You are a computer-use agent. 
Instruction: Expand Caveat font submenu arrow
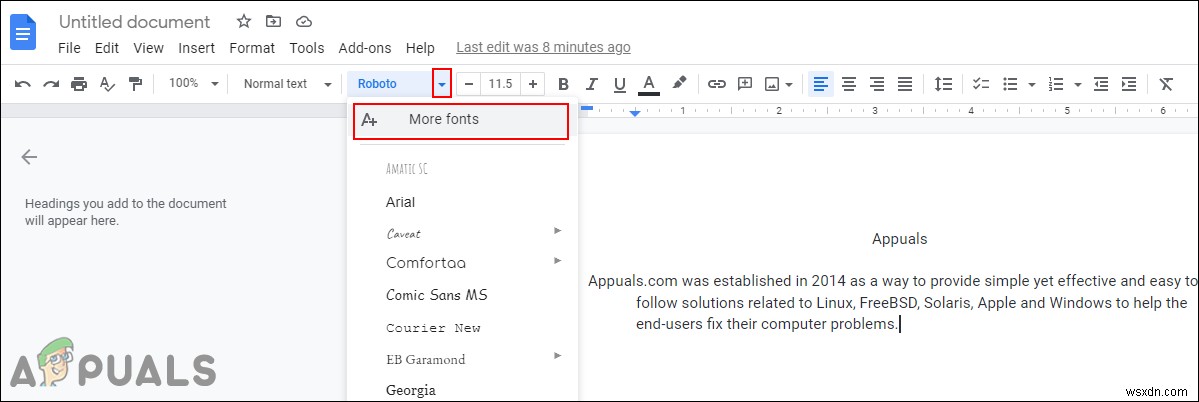pos(558,230)
